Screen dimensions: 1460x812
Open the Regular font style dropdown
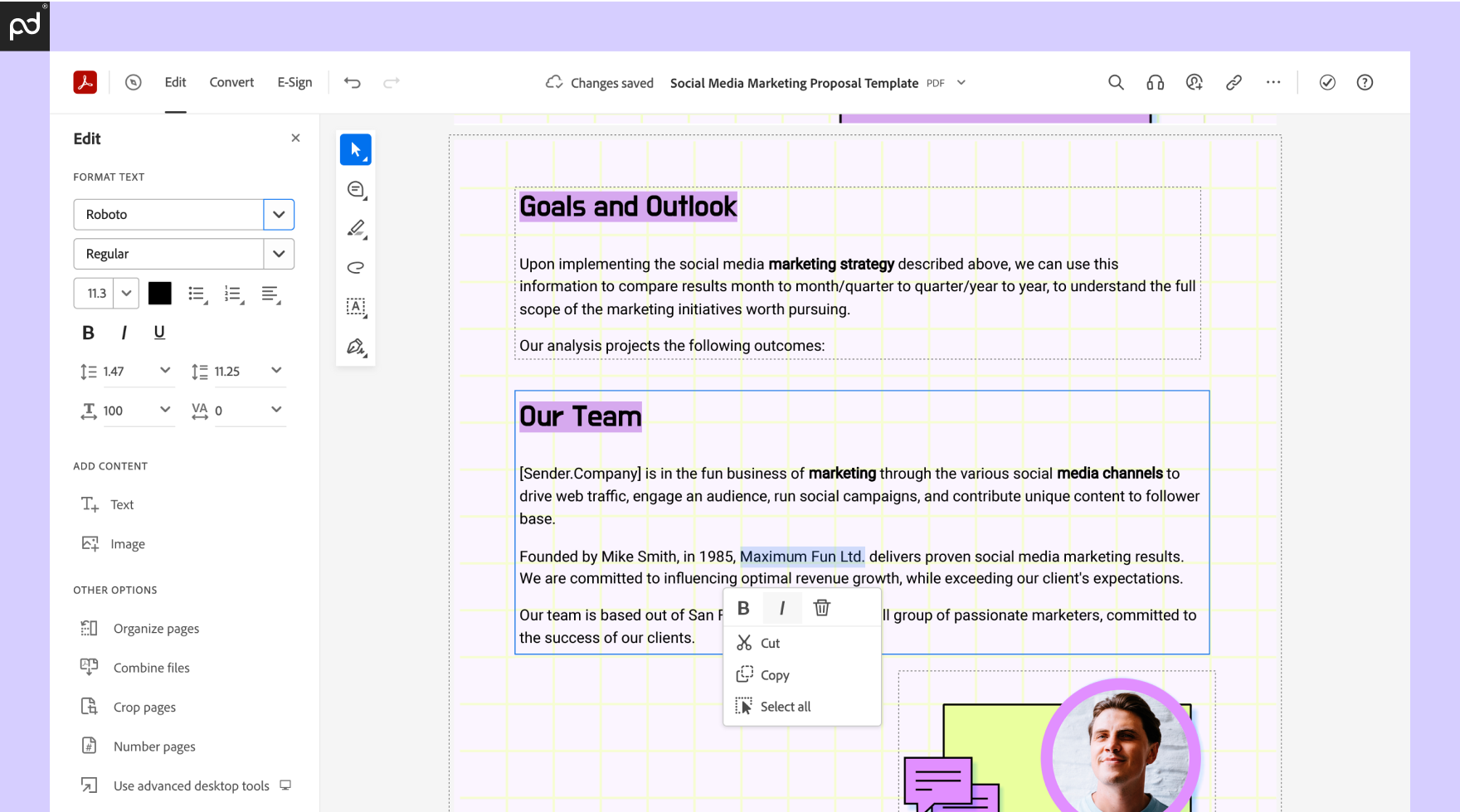[x=279, y=254]
